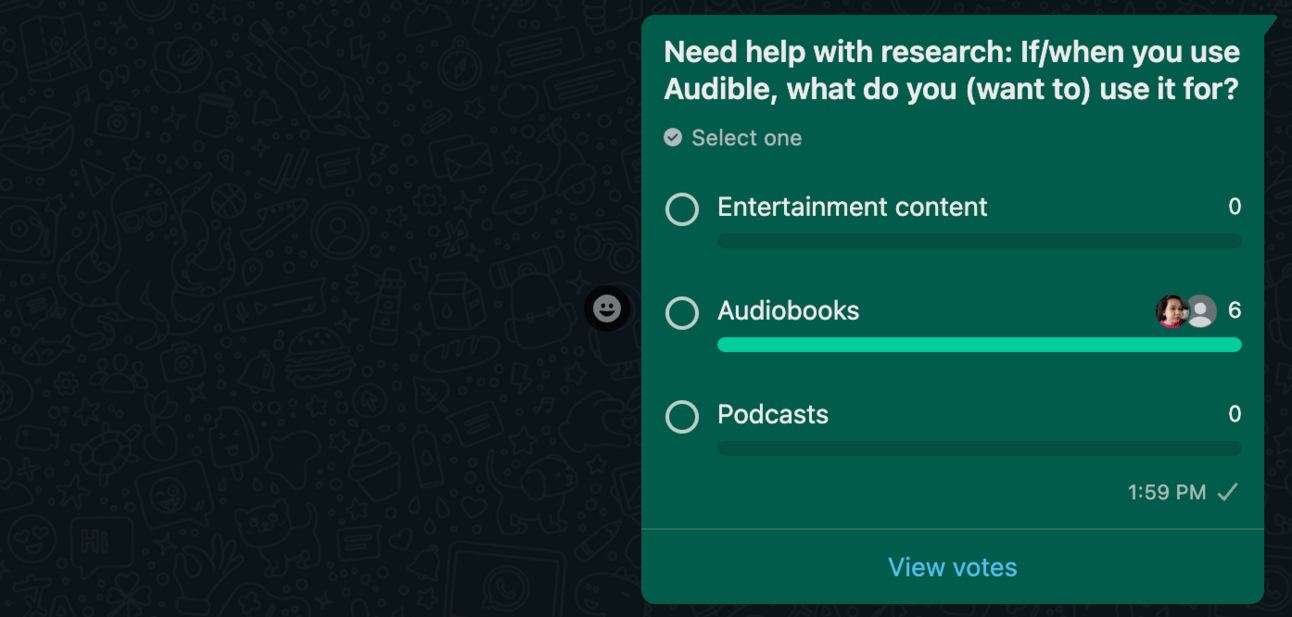Click the vote count 6 for Audiobooks
The image size is (1292, 617).
1234,311
